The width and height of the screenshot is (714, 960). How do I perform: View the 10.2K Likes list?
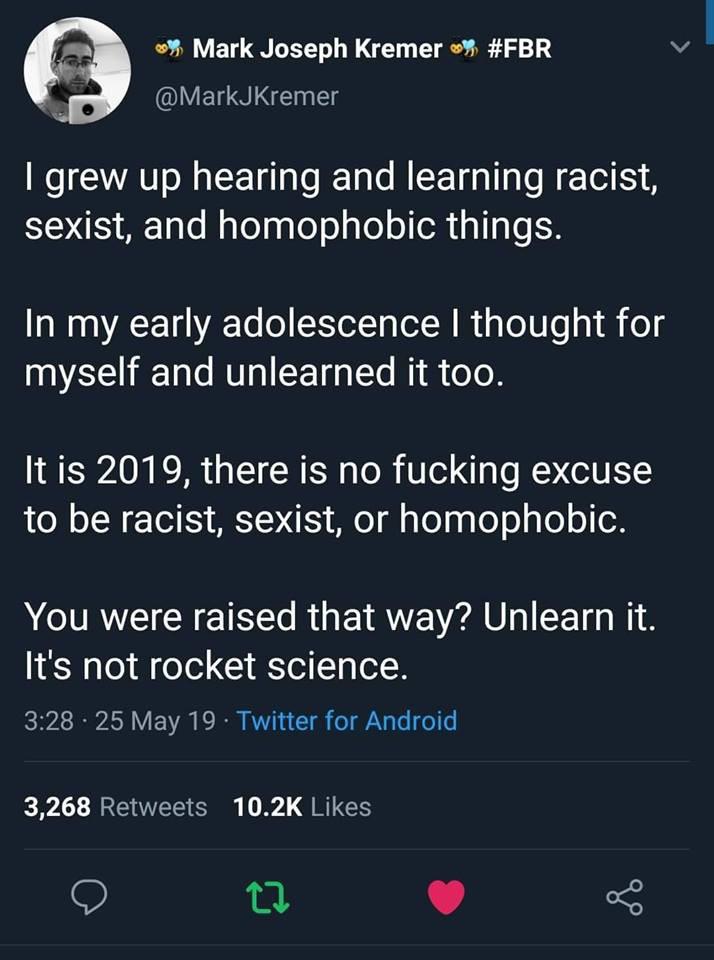[x=301, y=806]
